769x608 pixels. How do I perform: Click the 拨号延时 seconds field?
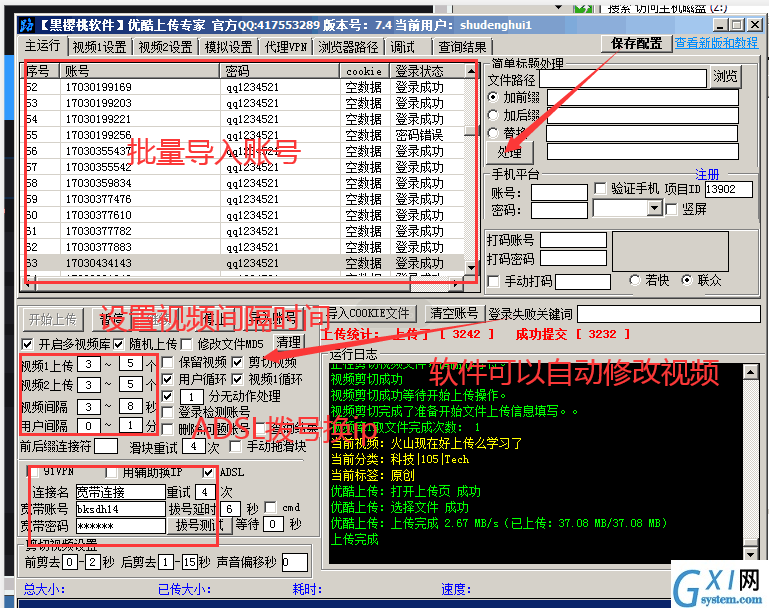231,508
